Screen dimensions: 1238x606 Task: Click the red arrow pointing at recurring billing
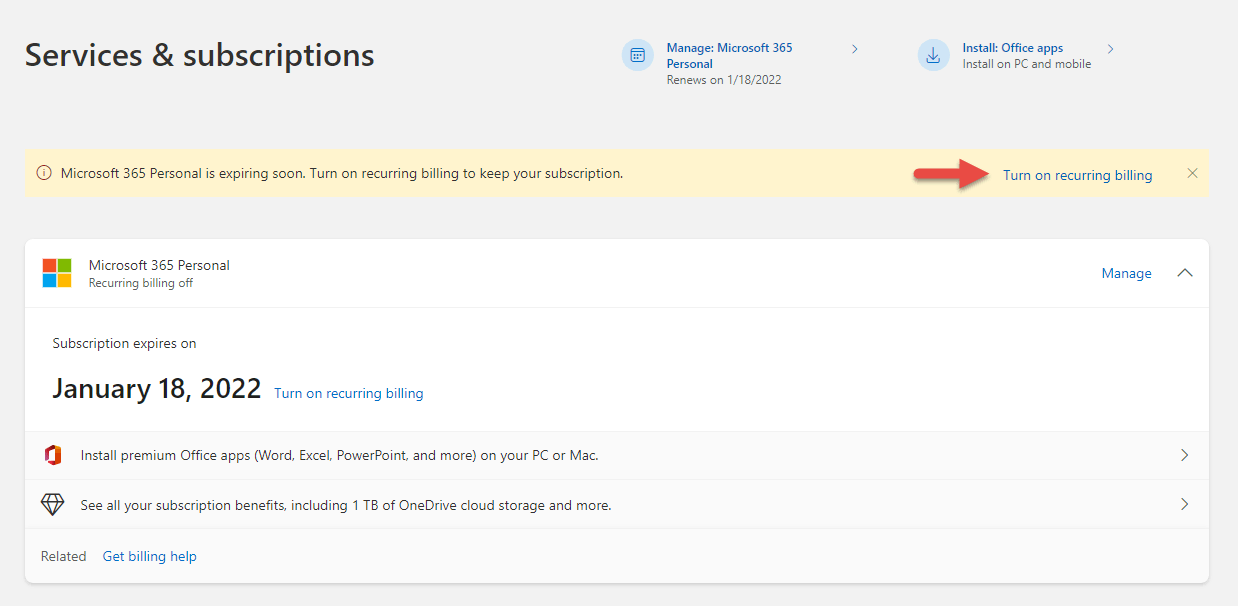point(948,173)
